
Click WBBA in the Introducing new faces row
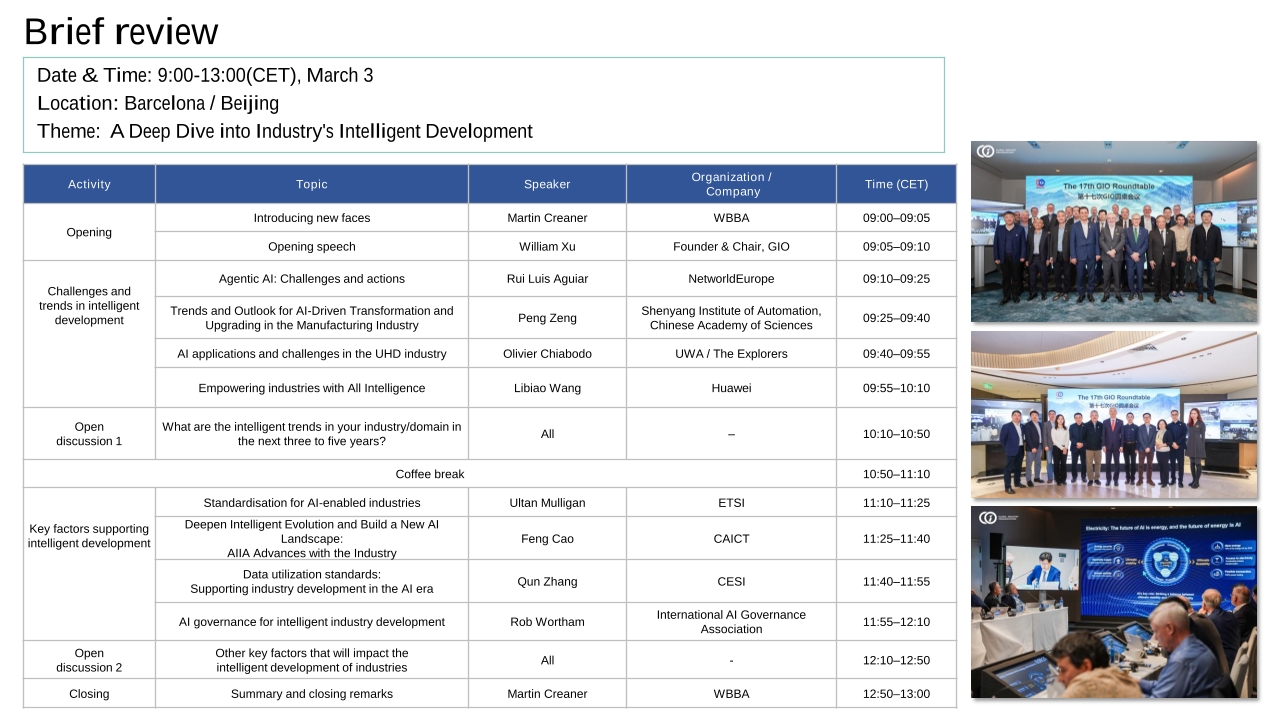tap(731, 218)
